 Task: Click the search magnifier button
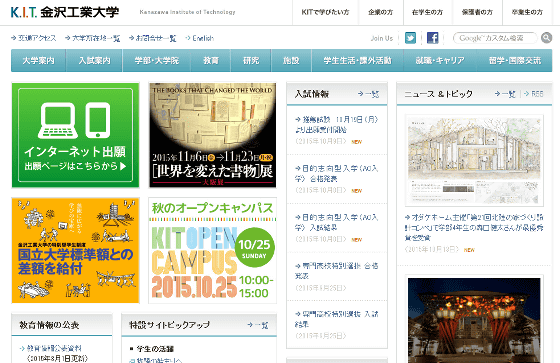click(546, 38)
